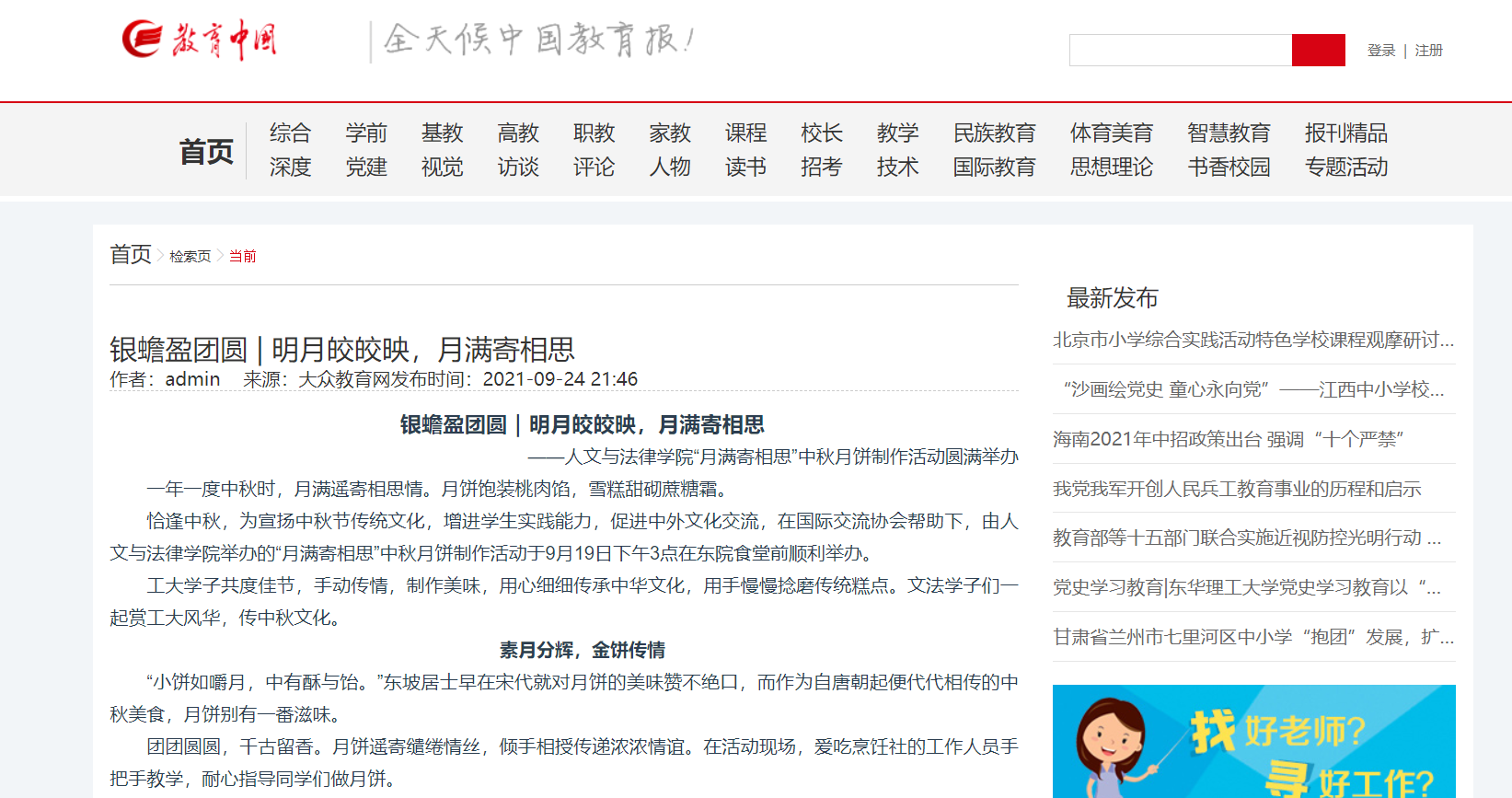Viewport: 1512px width, 798px height.
Task: Open the 专题活动 menu item
Action: pos(1345,168)
